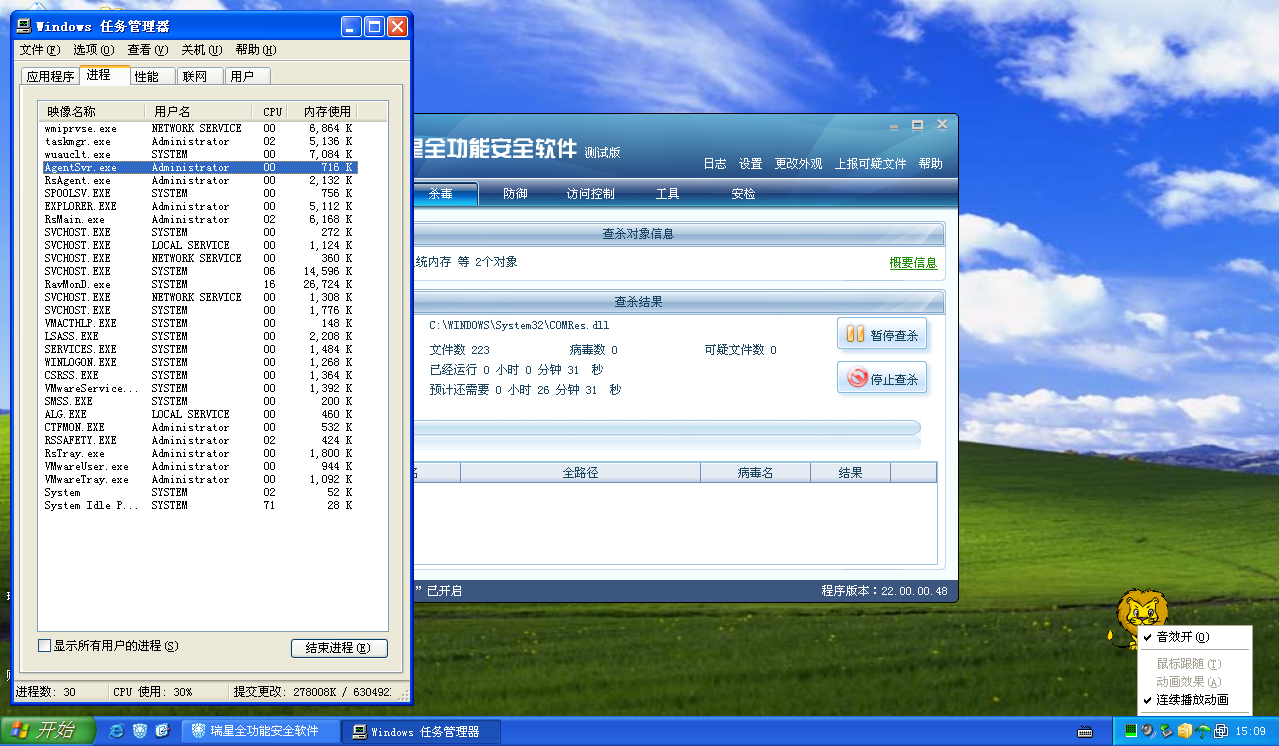Open the 选项 menu in Task Manager
Image resolution: width=1279 pixels, height=746 pixels.
pos(94,50)
